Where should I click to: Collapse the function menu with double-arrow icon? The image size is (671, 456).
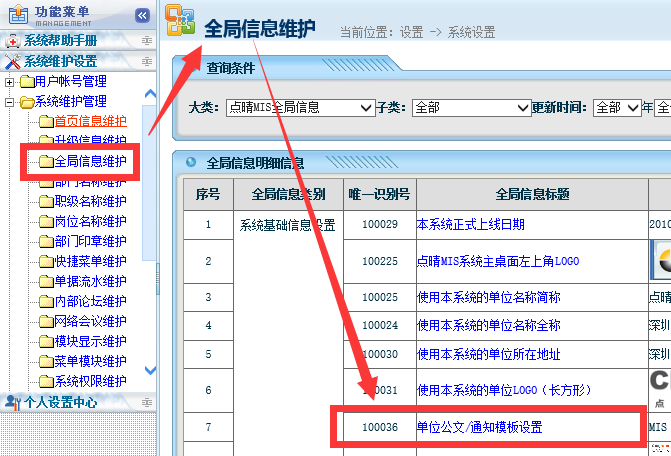142,15
